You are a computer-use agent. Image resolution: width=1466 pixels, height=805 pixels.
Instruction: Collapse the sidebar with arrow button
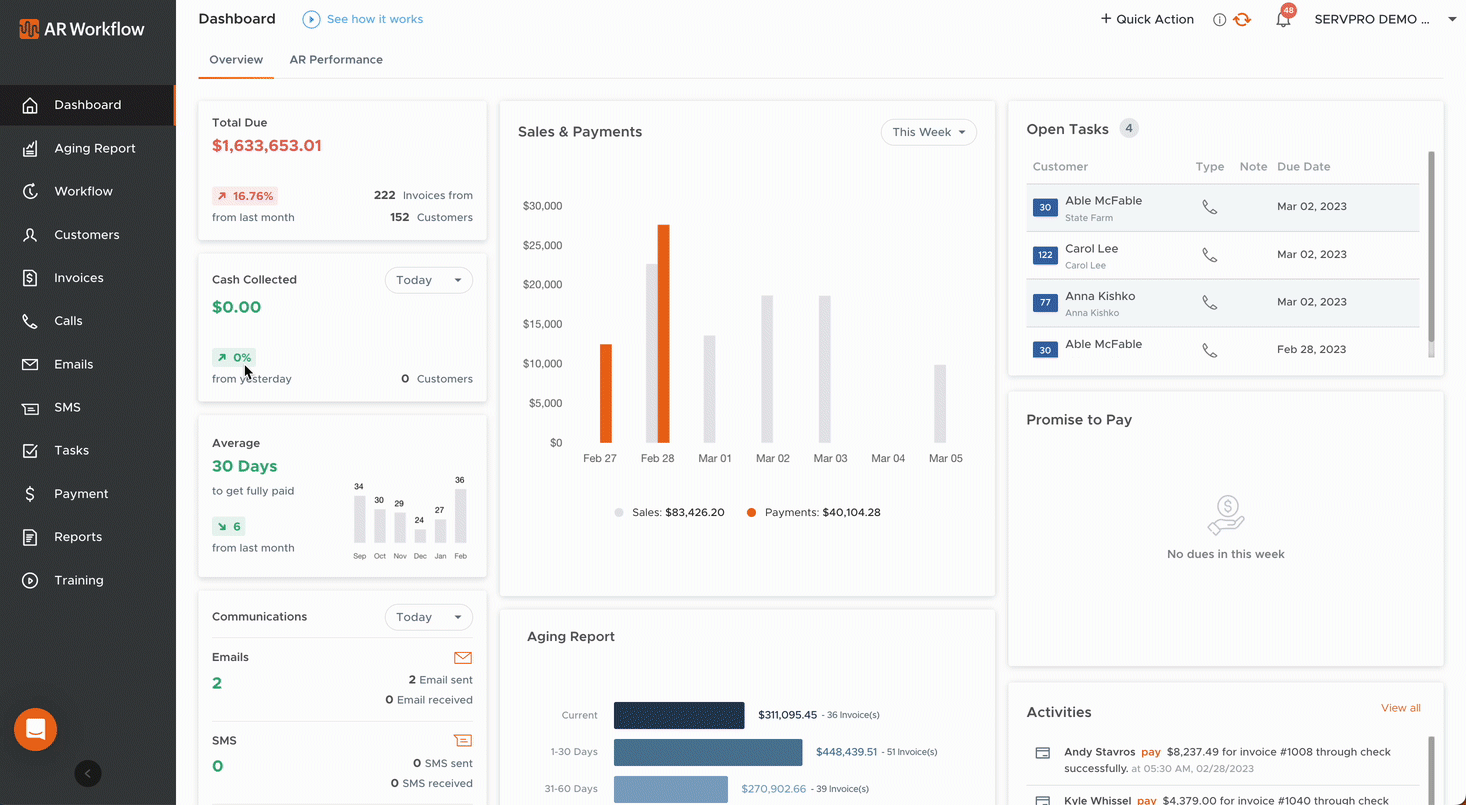tap(88, 773)
